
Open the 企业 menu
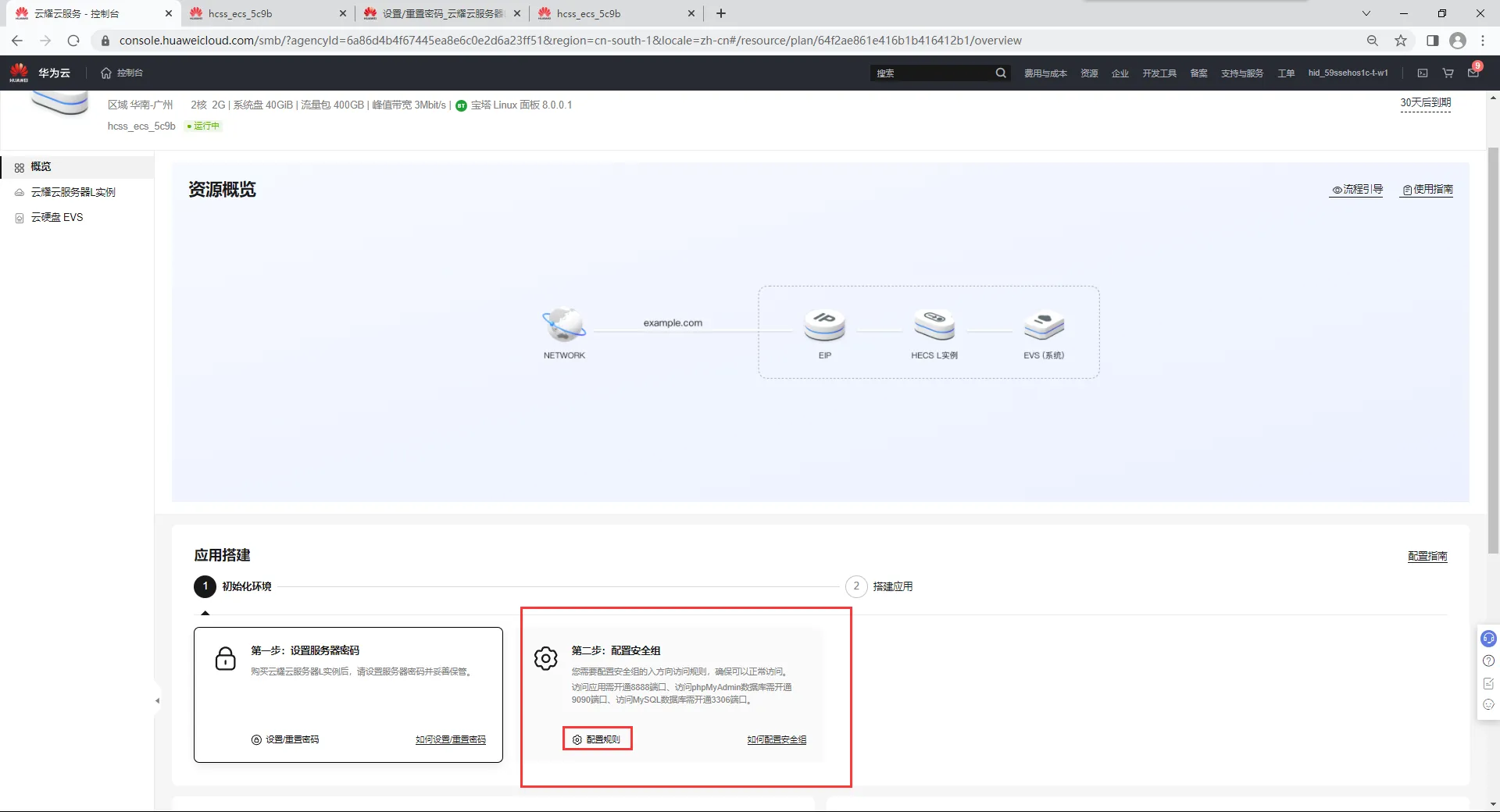[1120, 73]
